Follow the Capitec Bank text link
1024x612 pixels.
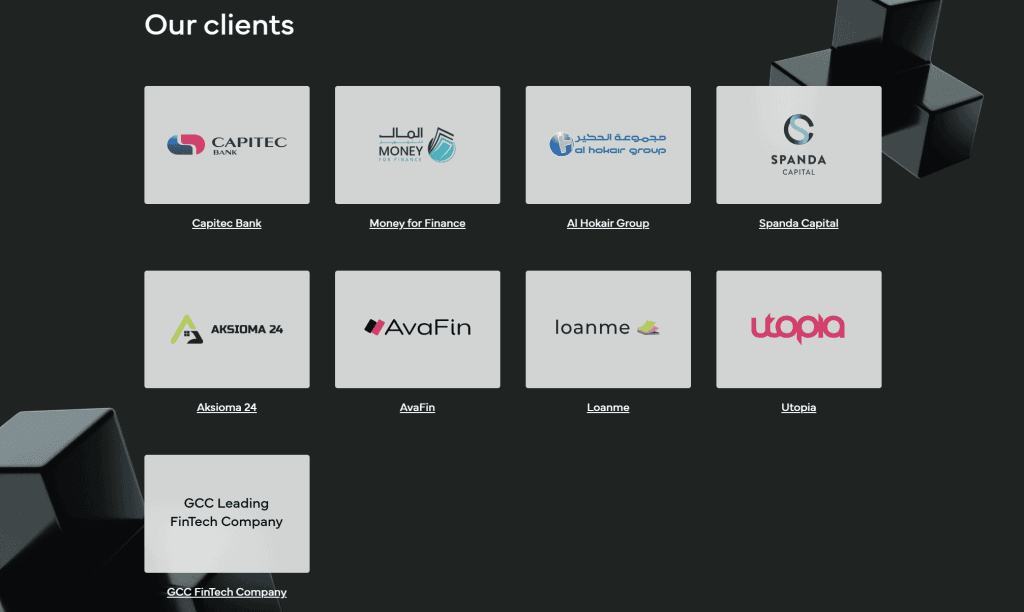227,223
